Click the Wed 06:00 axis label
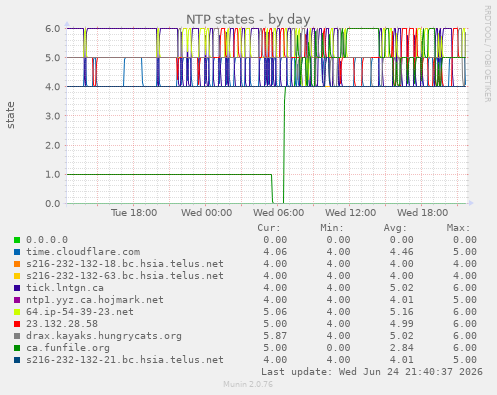 [279, 213]
